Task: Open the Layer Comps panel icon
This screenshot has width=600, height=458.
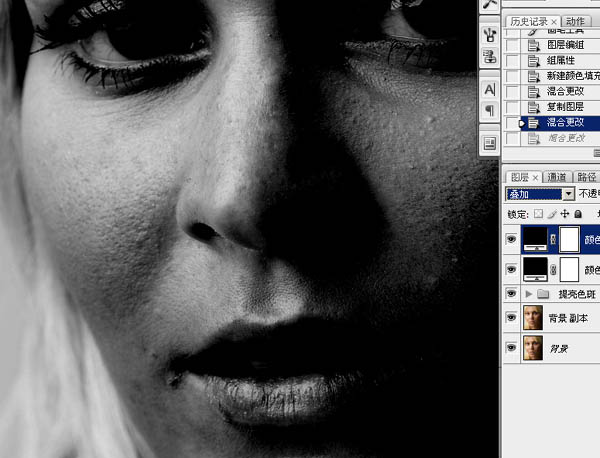Action: [490, 143]
